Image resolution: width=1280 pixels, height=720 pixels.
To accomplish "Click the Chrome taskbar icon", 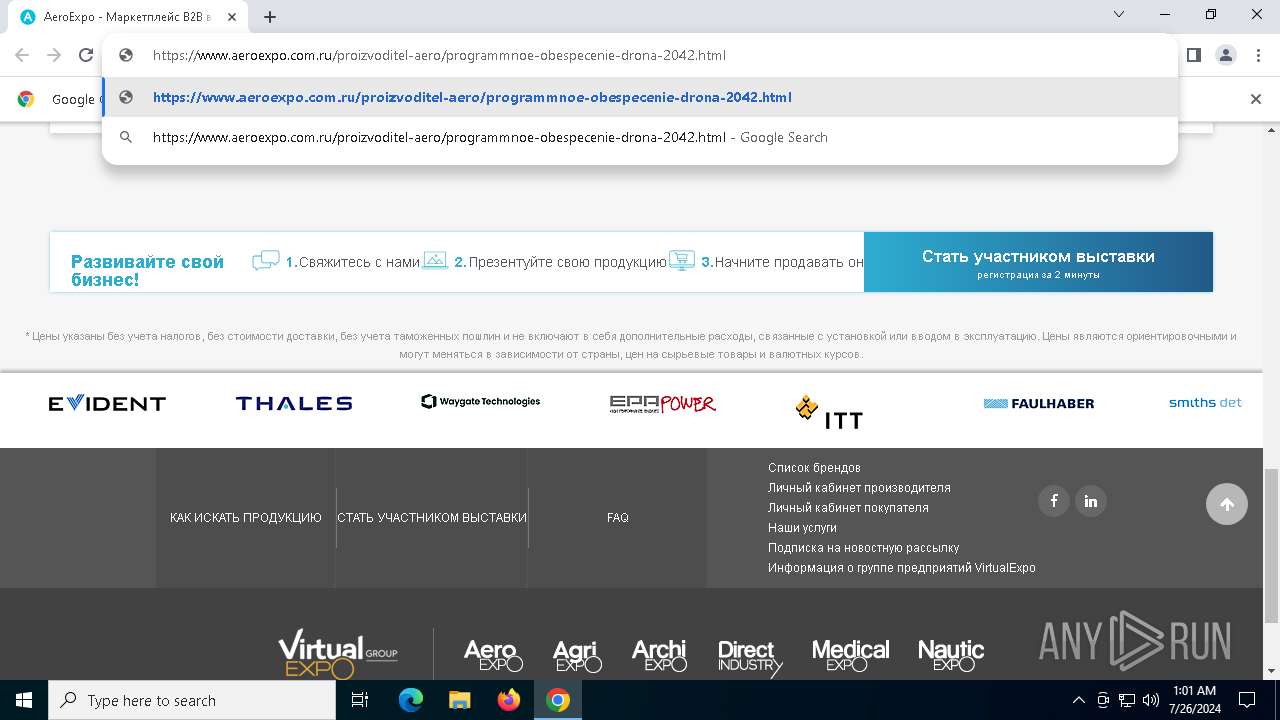I will (558, 700).
